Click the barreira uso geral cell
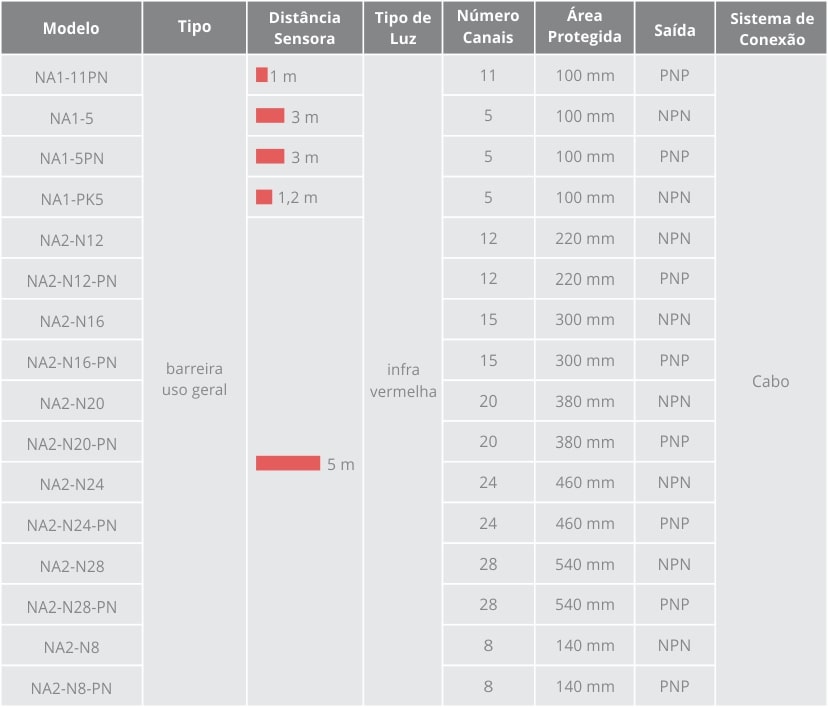 point(194,380)
